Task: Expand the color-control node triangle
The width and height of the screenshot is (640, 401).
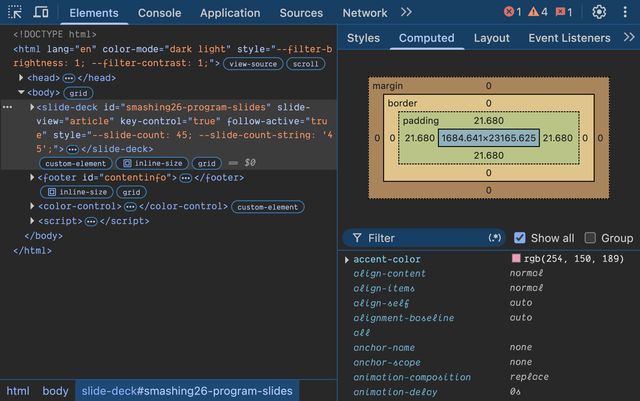Action: pyautogui.click(x=32, y=206)
